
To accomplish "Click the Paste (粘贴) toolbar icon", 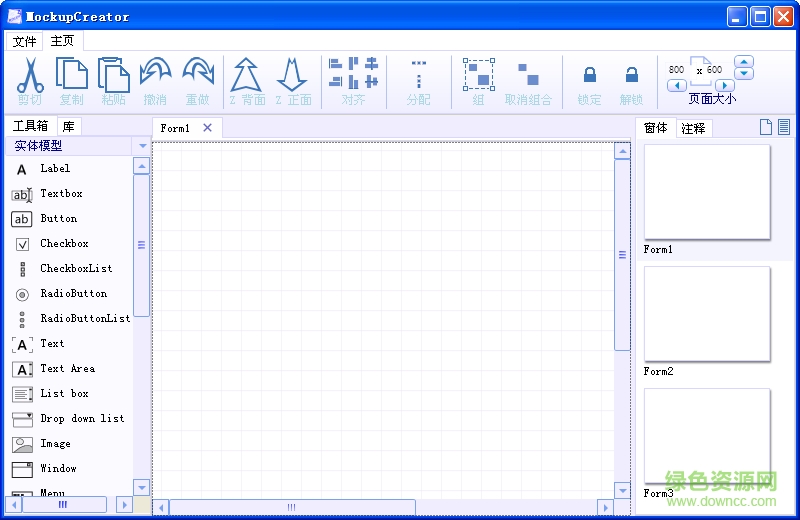I will pyautogui.click(x=114, y=75).
